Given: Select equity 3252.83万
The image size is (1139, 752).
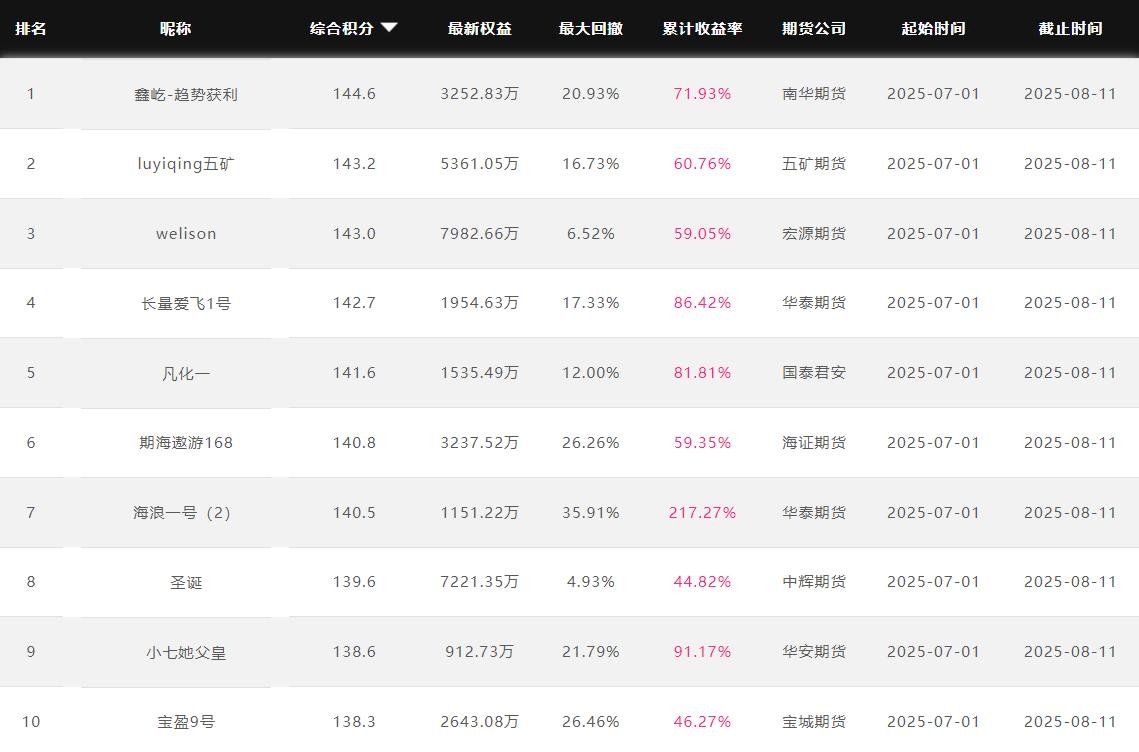Looking at the screenshot, I should click(479, 94).
